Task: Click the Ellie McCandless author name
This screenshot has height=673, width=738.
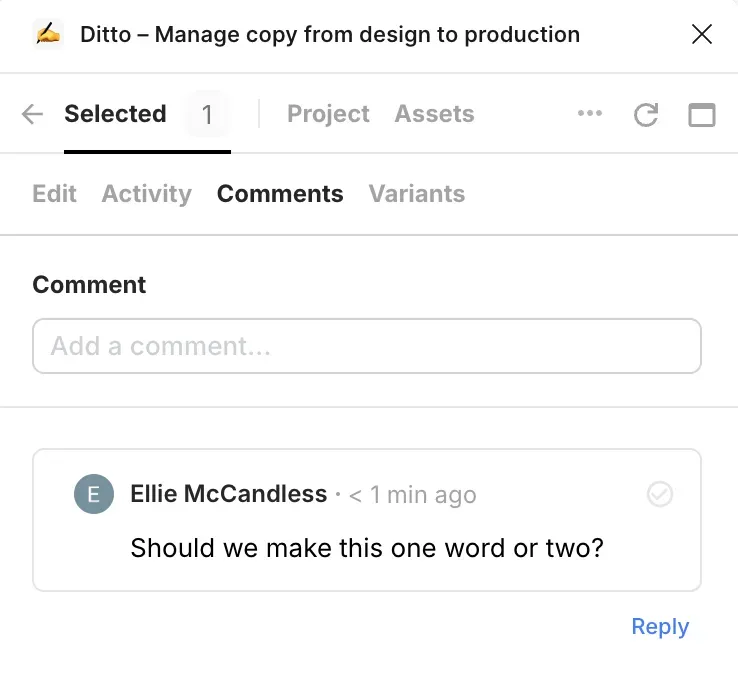Action: [x=229, y=494]
